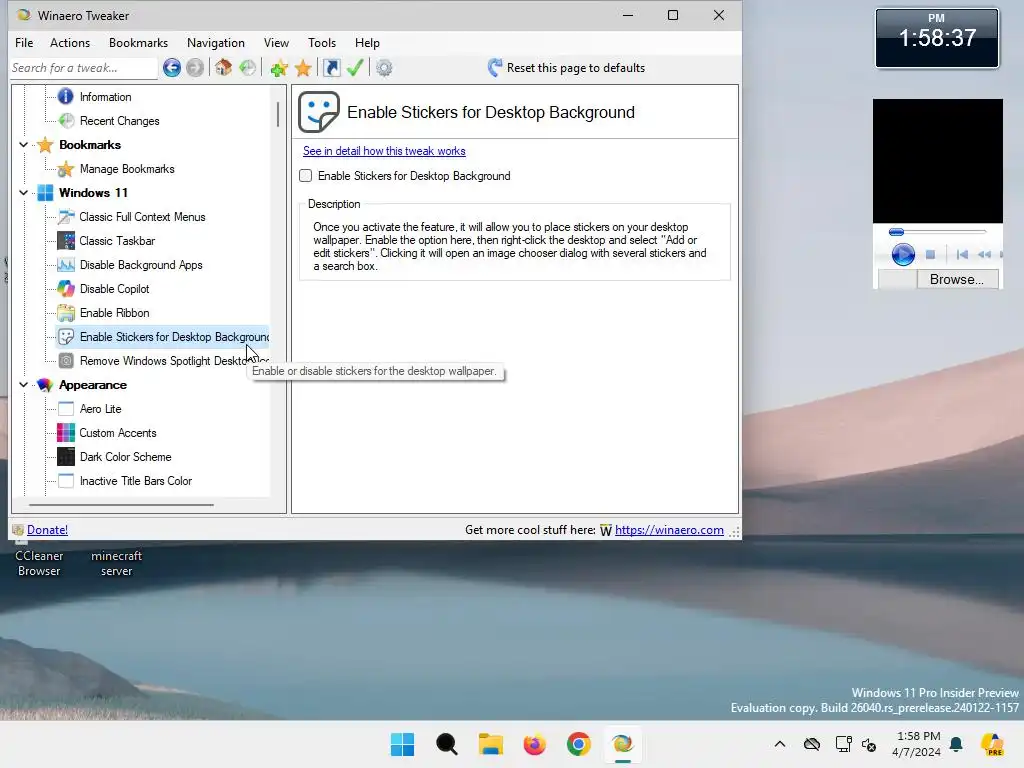Screen dimensions: 1024x768
Task: Click the large sticker icon in page header
Action: [319, 112]
